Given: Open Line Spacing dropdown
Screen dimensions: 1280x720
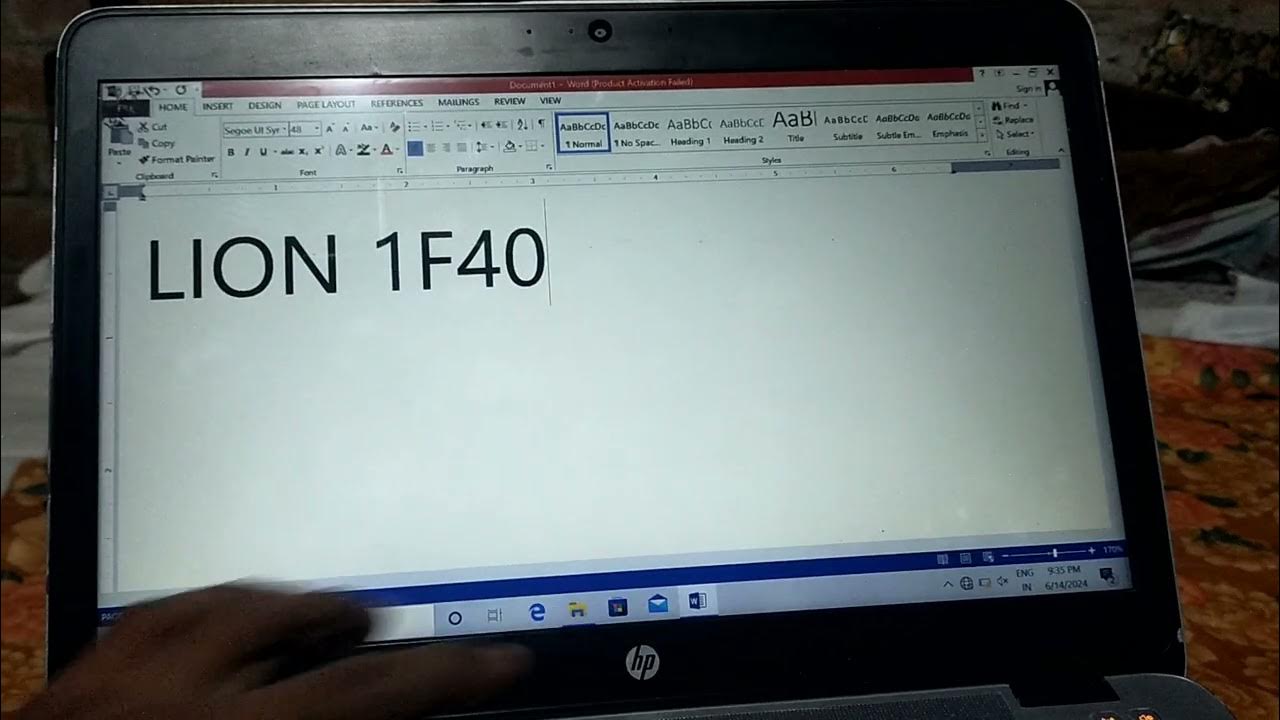Looking at the screenshot, I should [x=484, y=147].
